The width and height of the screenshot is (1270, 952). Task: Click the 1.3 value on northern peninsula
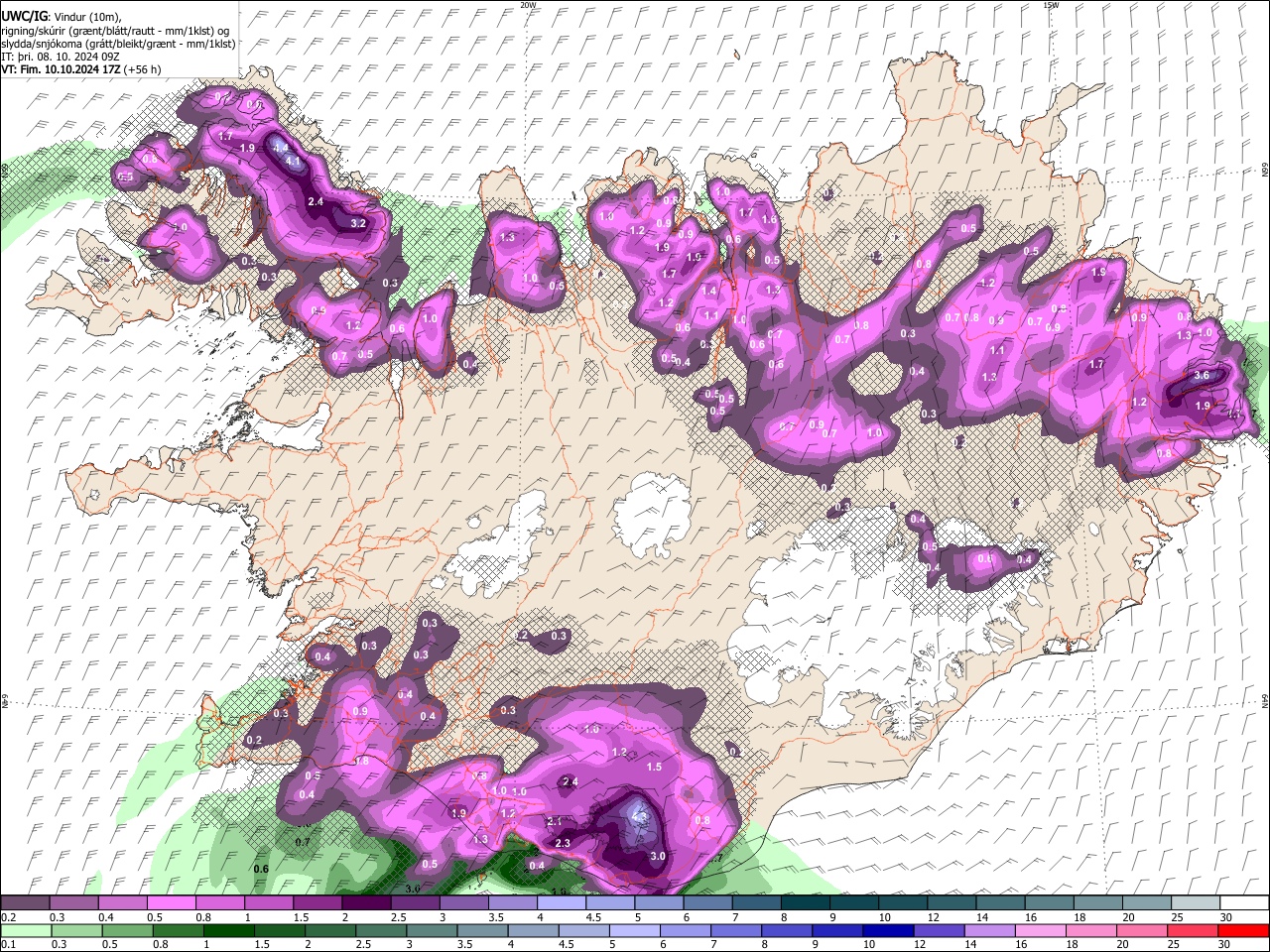tap(508, 238)
